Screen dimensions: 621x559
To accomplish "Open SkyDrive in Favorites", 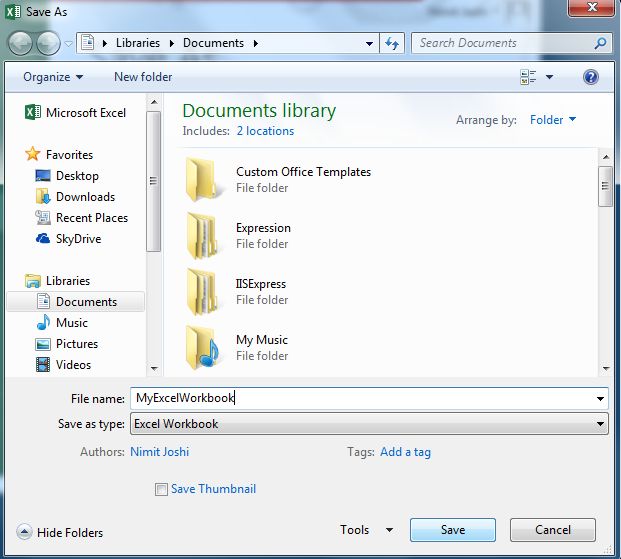I will click(x=78, y=238).
